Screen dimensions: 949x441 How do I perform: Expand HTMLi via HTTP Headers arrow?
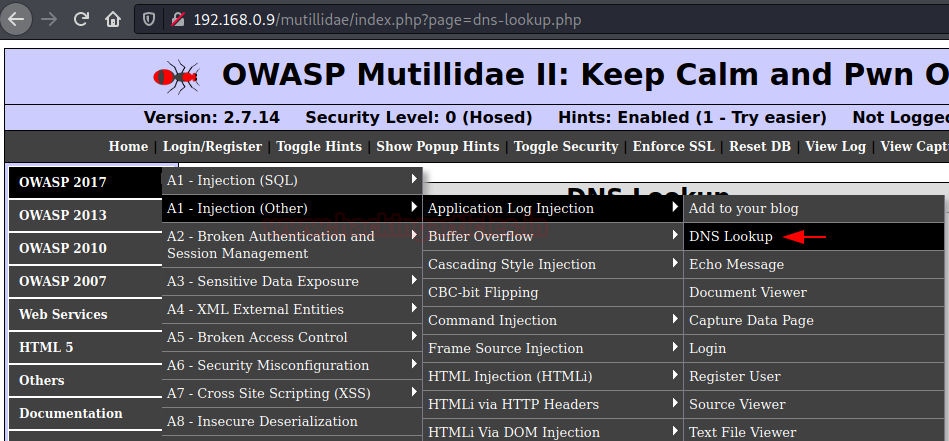pos(675,403)
